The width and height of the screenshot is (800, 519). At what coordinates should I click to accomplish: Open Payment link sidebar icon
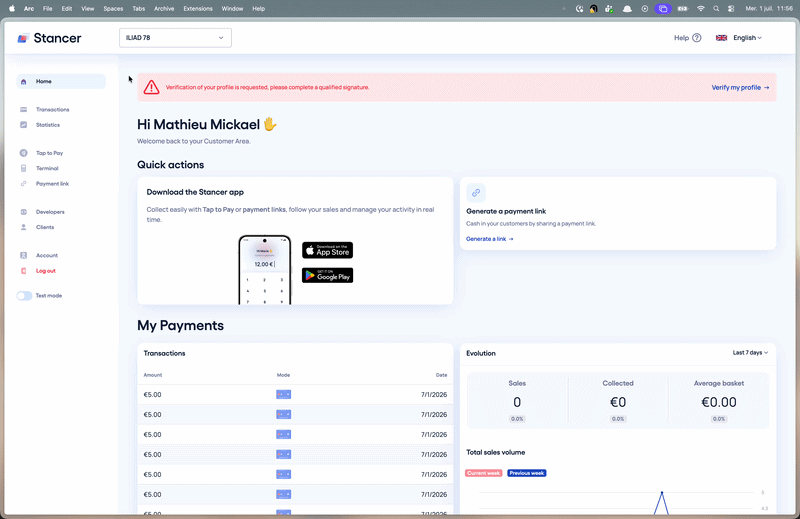click(x=23, y=184)
